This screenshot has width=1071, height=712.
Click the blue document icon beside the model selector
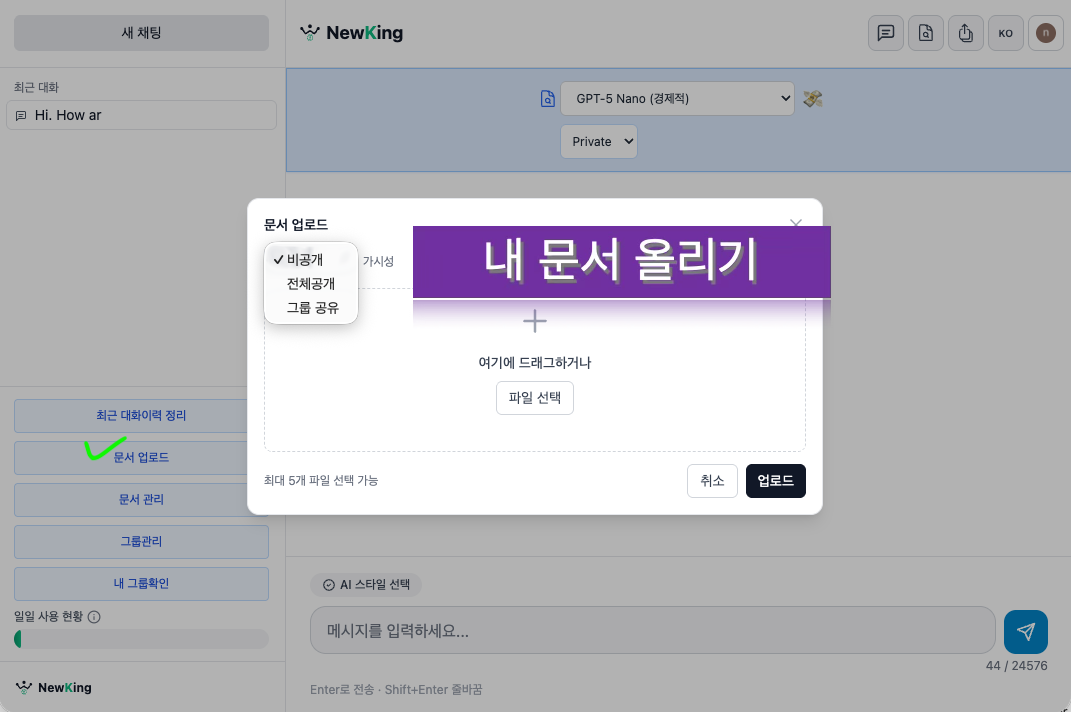[x=548, y=98]
